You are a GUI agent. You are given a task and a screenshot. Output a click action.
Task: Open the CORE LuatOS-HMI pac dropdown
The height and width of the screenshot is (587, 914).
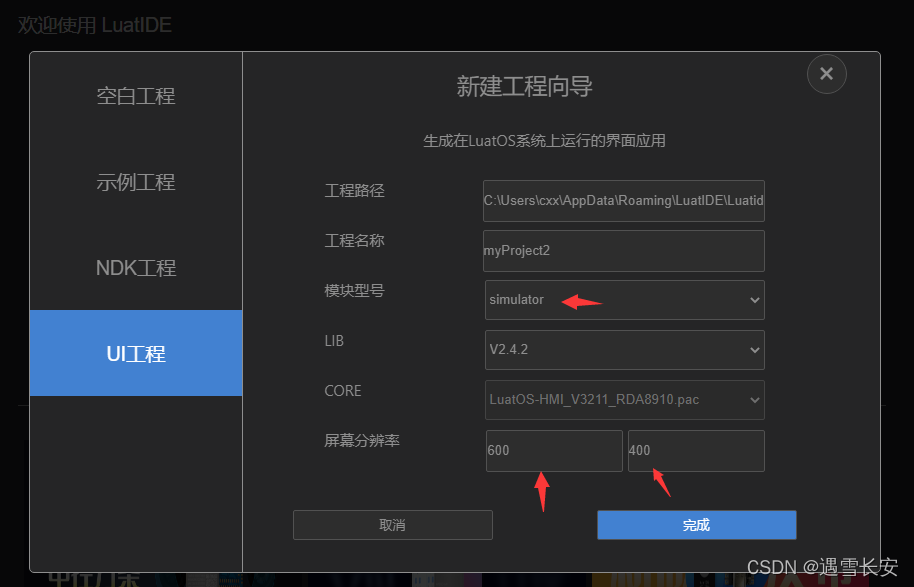(624, 400)
